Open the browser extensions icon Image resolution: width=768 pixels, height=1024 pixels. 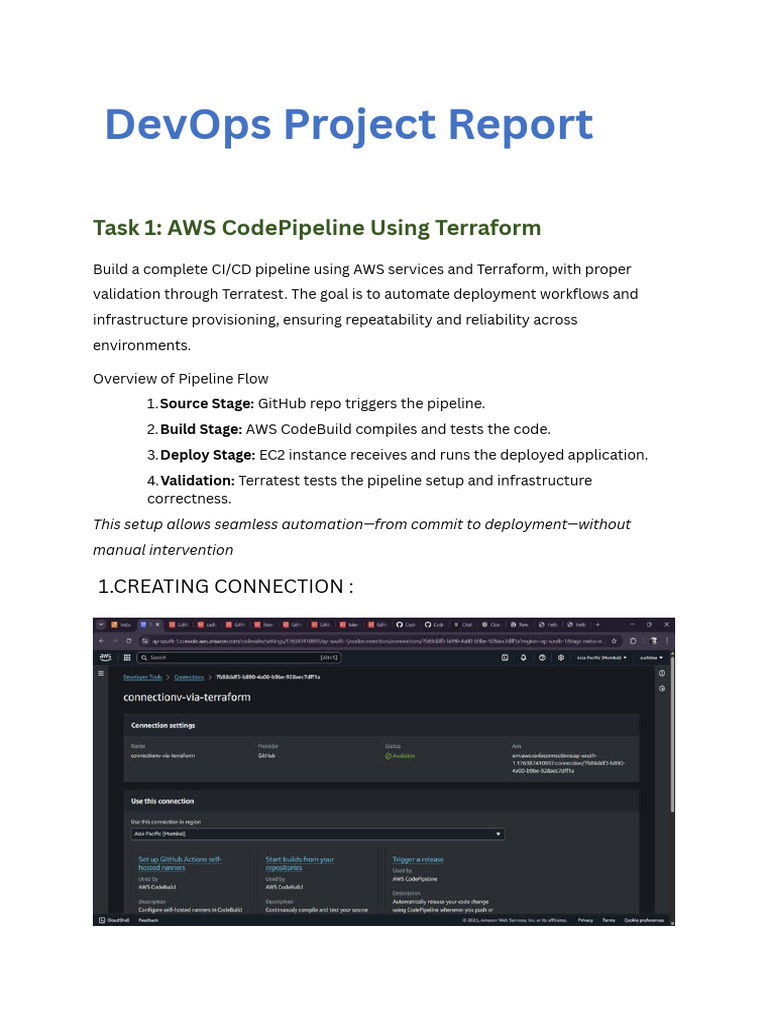(633, 641)
